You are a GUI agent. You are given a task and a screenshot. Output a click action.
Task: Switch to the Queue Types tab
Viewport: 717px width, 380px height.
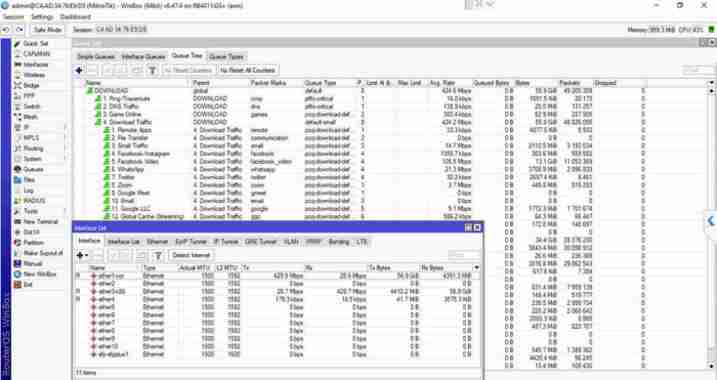(226, 57)
